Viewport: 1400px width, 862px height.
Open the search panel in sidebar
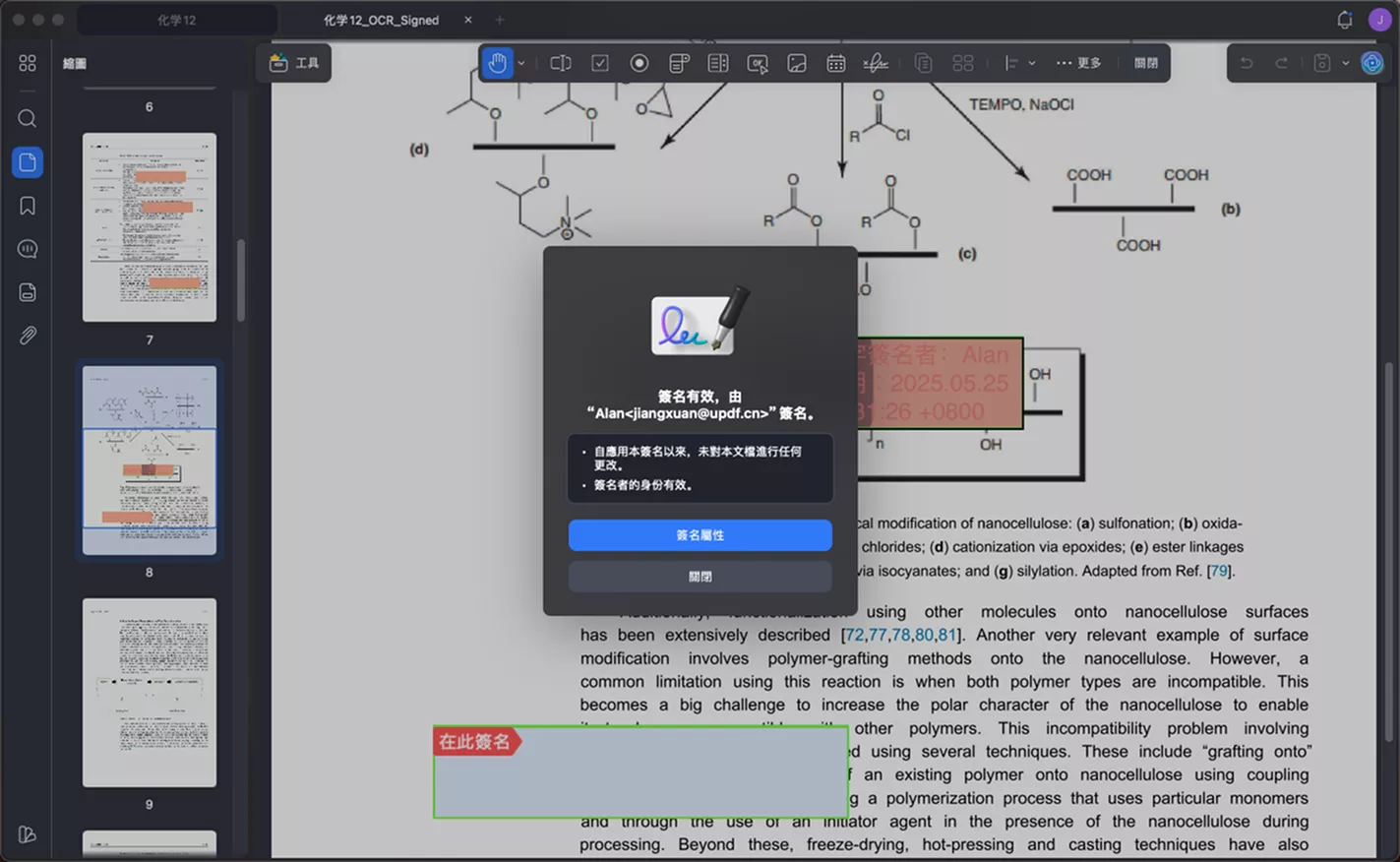point(28,119)
